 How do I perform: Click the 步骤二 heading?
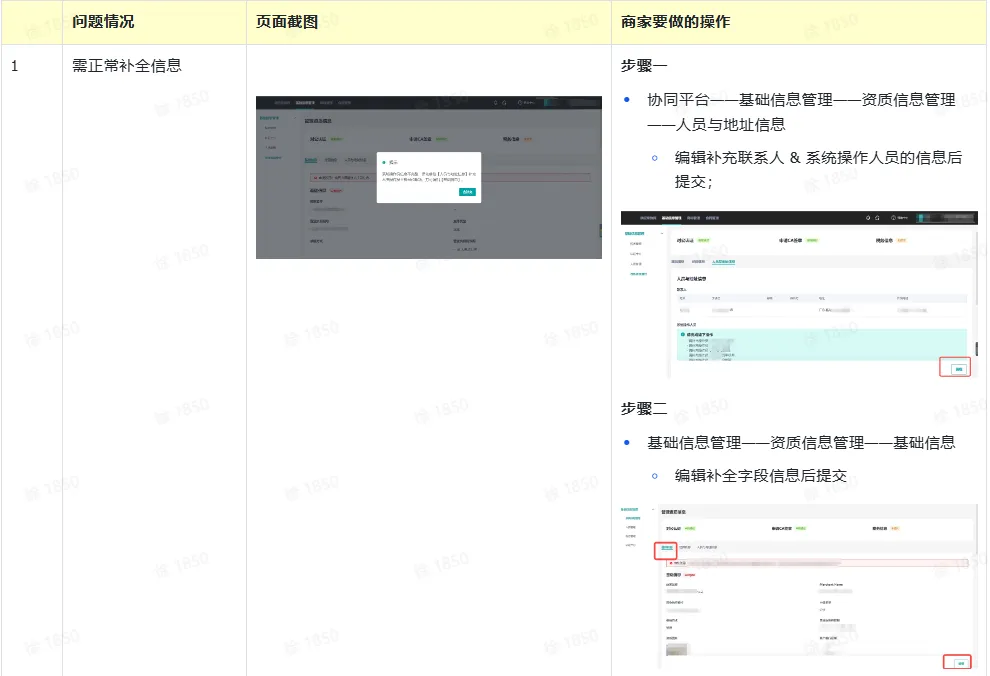[643, 408]
